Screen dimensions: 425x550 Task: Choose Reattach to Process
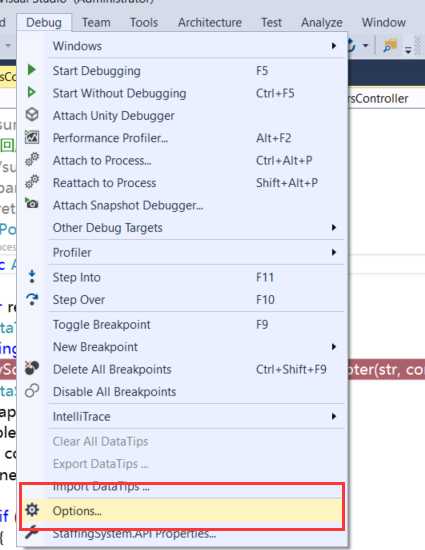point(196,183)
